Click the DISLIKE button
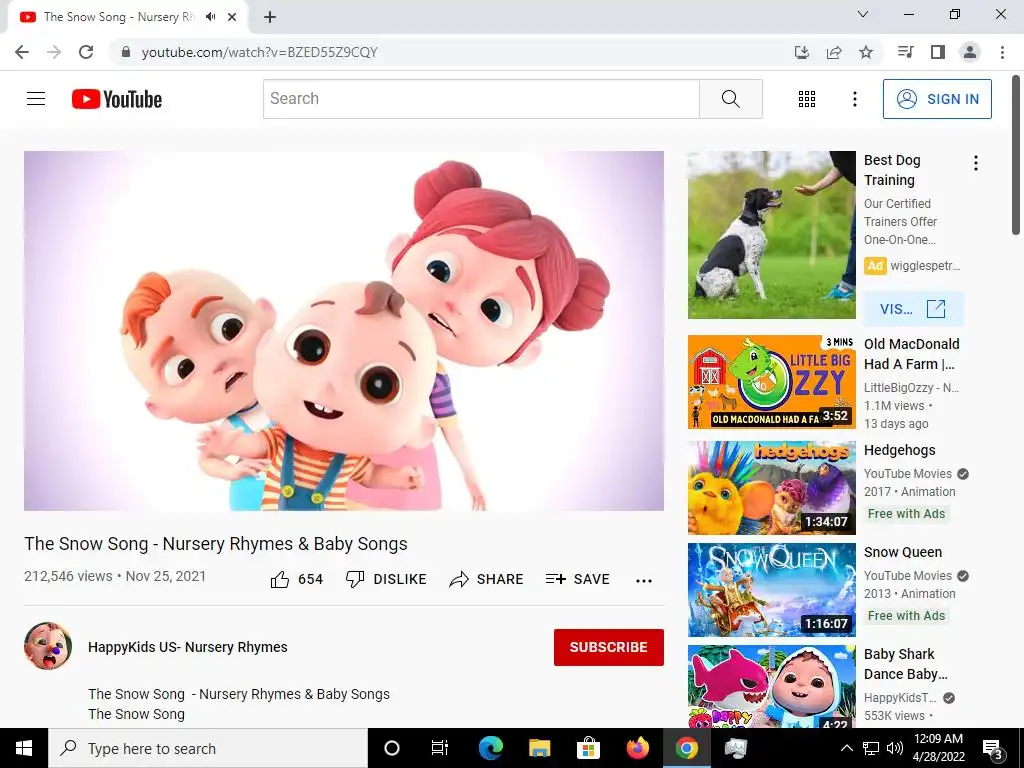The height and width of the screenshot is (768, 1024). coord(386,579)
